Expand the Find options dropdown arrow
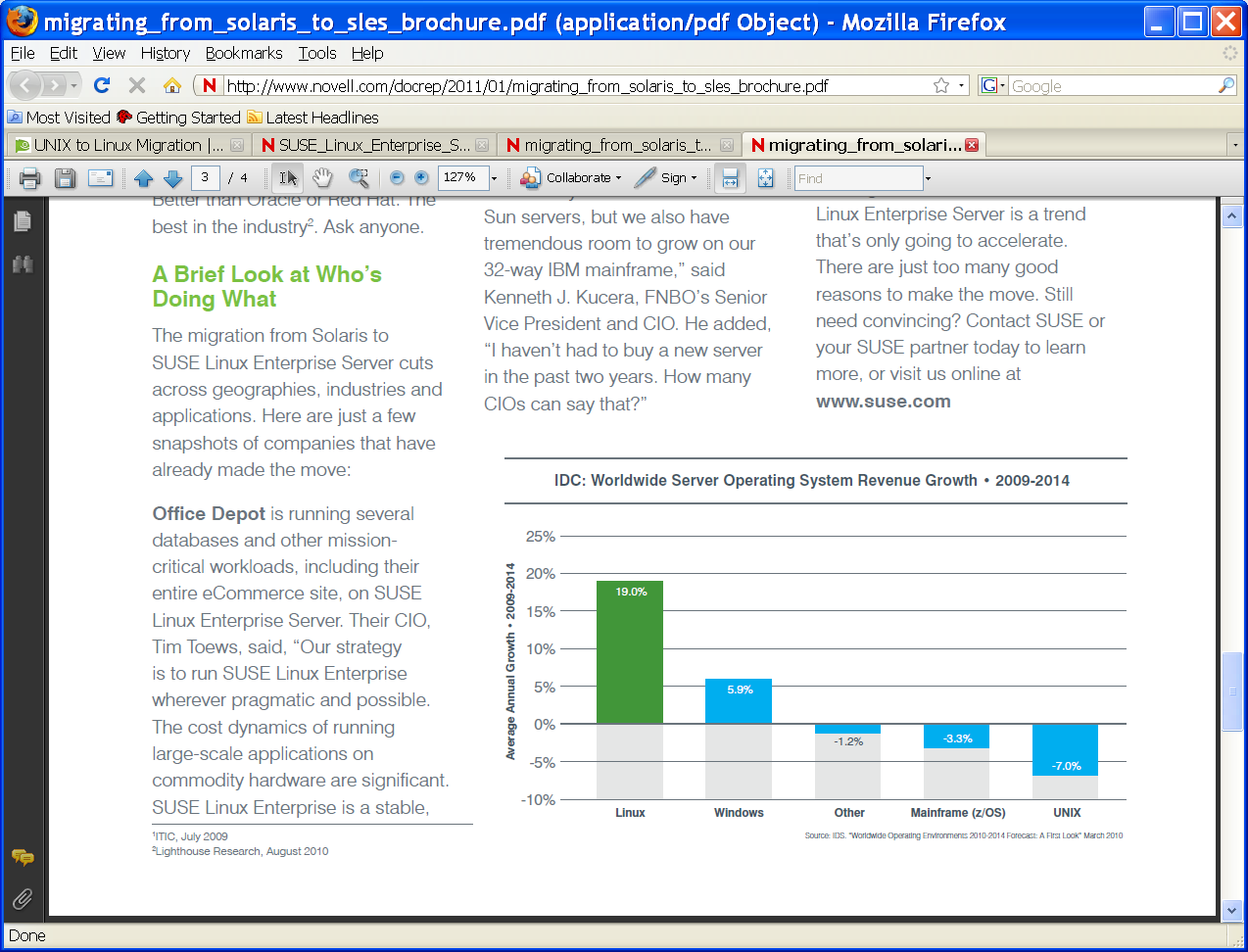Screen dimensions: 1248x952 pos(928,178)
